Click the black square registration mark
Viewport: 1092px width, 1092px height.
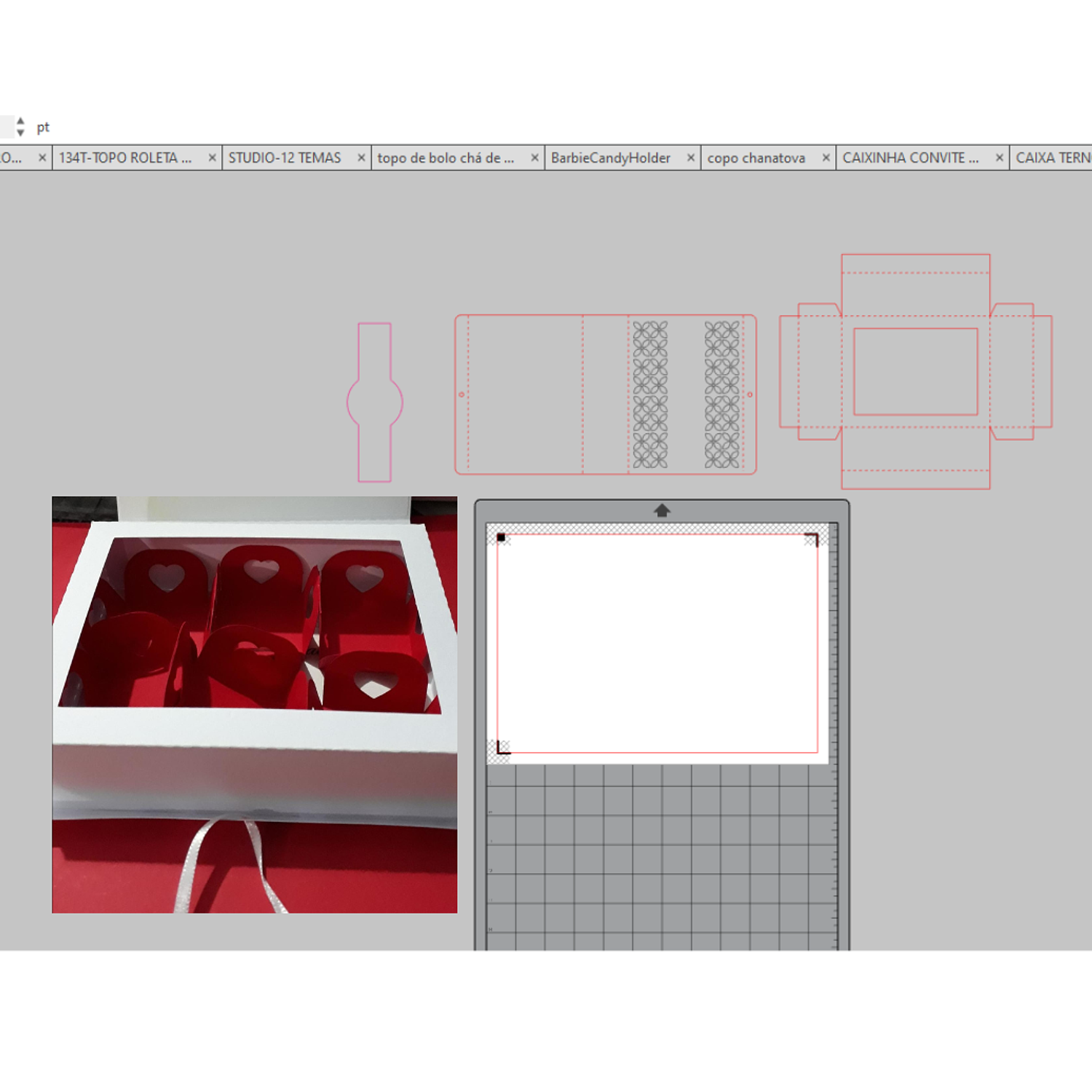pos(501,538)
